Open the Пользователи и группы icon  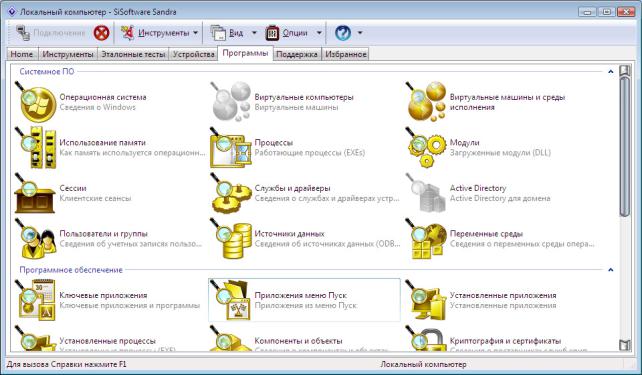point(35,238)
